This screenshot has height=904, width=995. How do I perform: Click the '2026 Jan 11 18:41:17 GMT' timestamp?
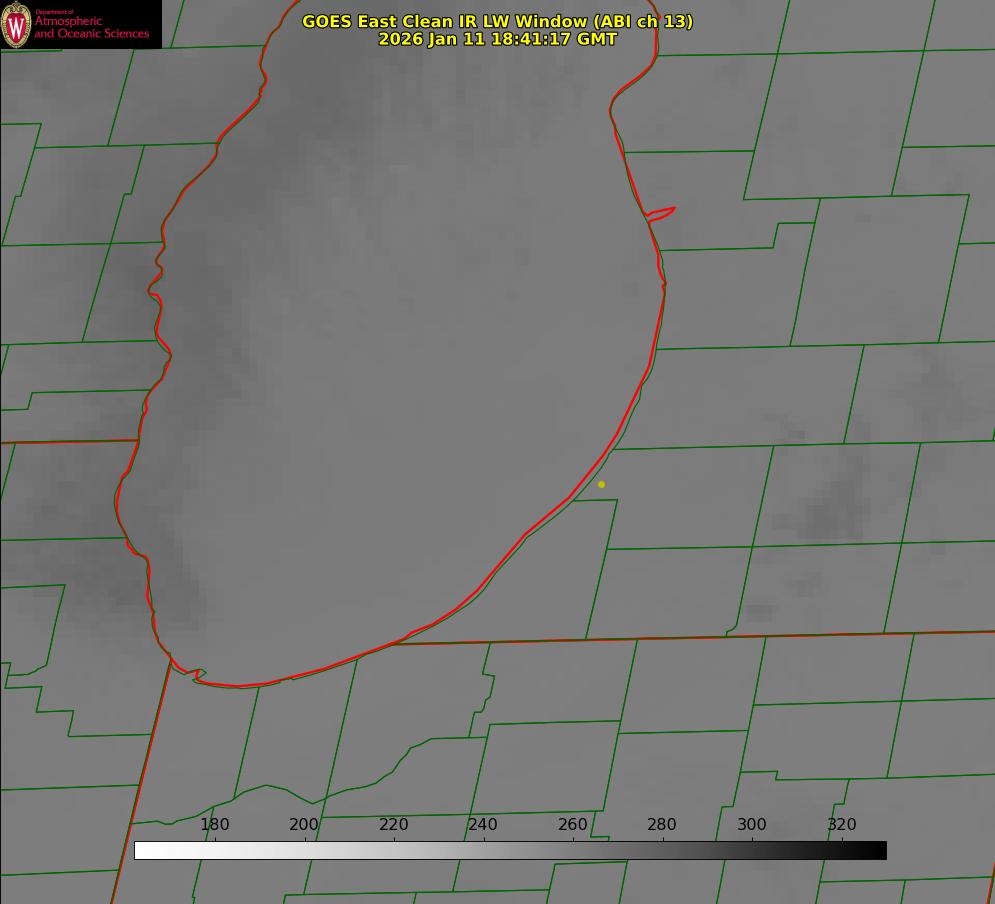point(498,39)
